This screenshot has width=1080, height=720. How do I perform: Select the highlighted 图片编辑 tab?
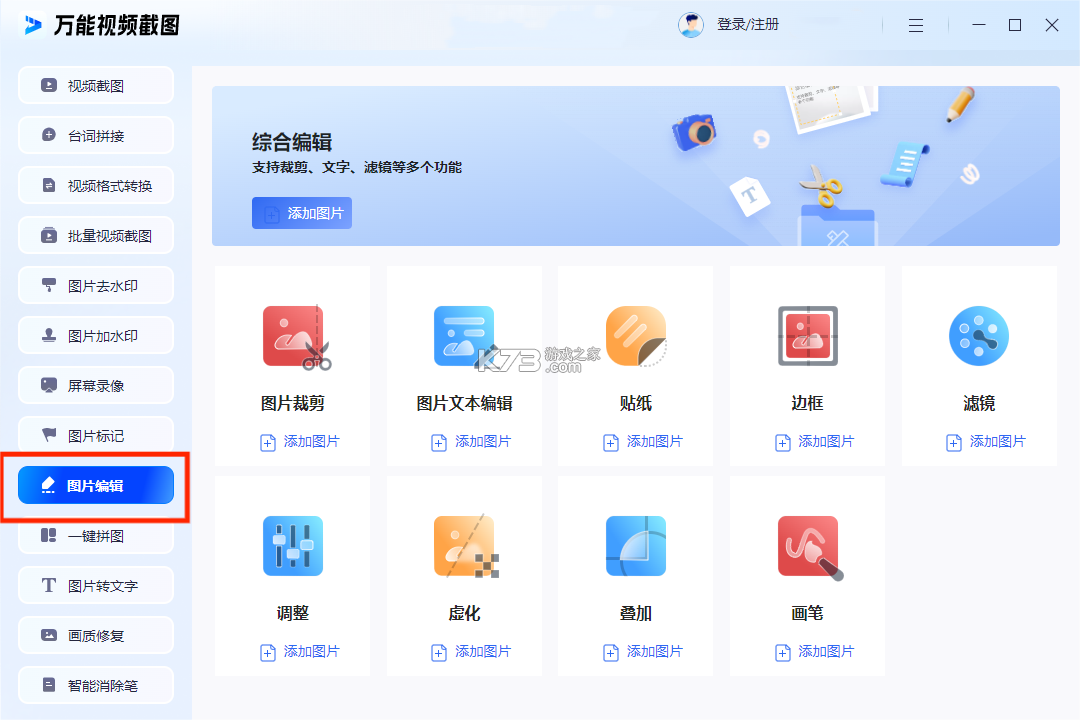click(96, 485)
